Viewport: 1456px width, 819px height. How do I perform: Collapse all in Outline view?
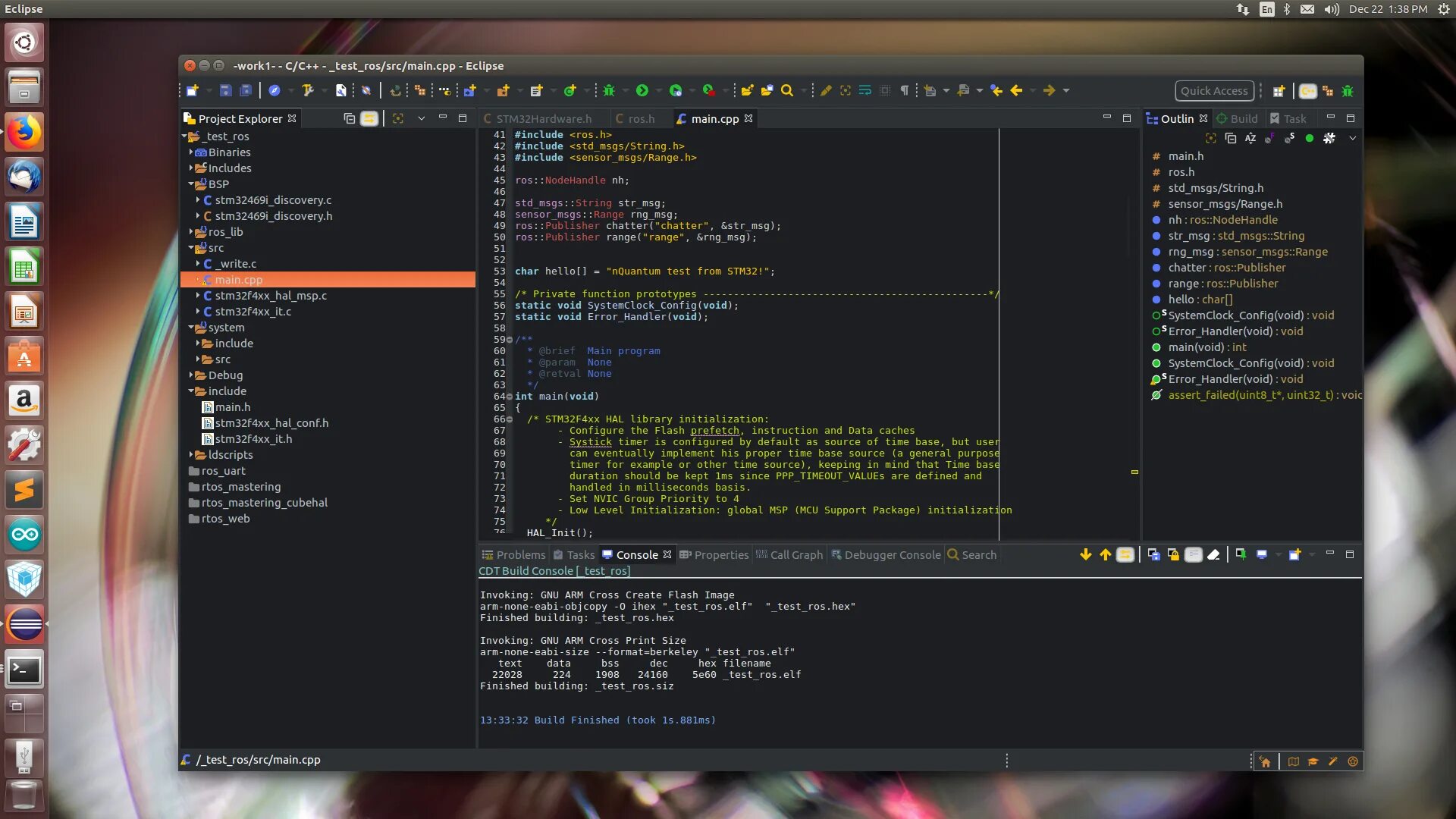point(1231,138)
